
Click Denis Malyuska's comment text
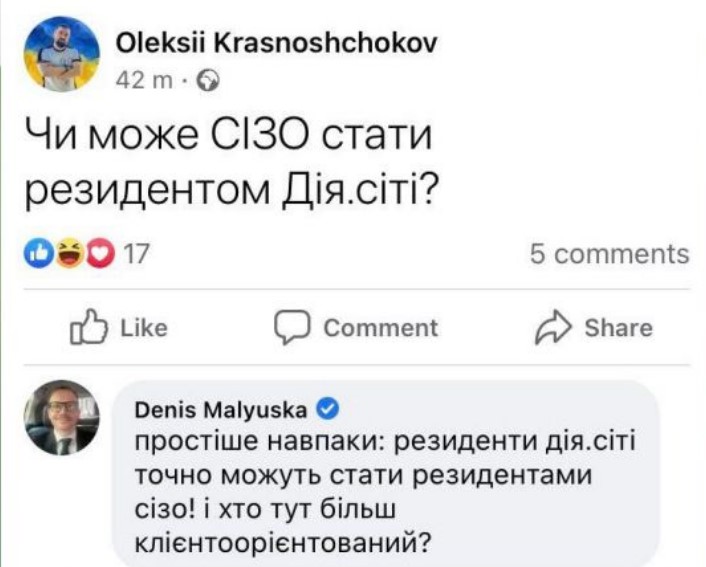[385, 492]
